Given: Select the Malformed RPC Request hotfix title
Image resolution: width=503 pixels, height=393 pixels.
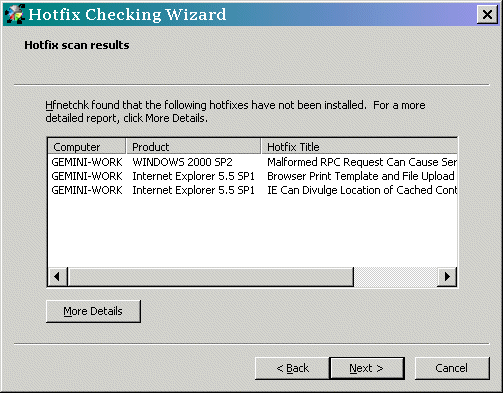Looking at the screenshot, I should click(362, 162).
